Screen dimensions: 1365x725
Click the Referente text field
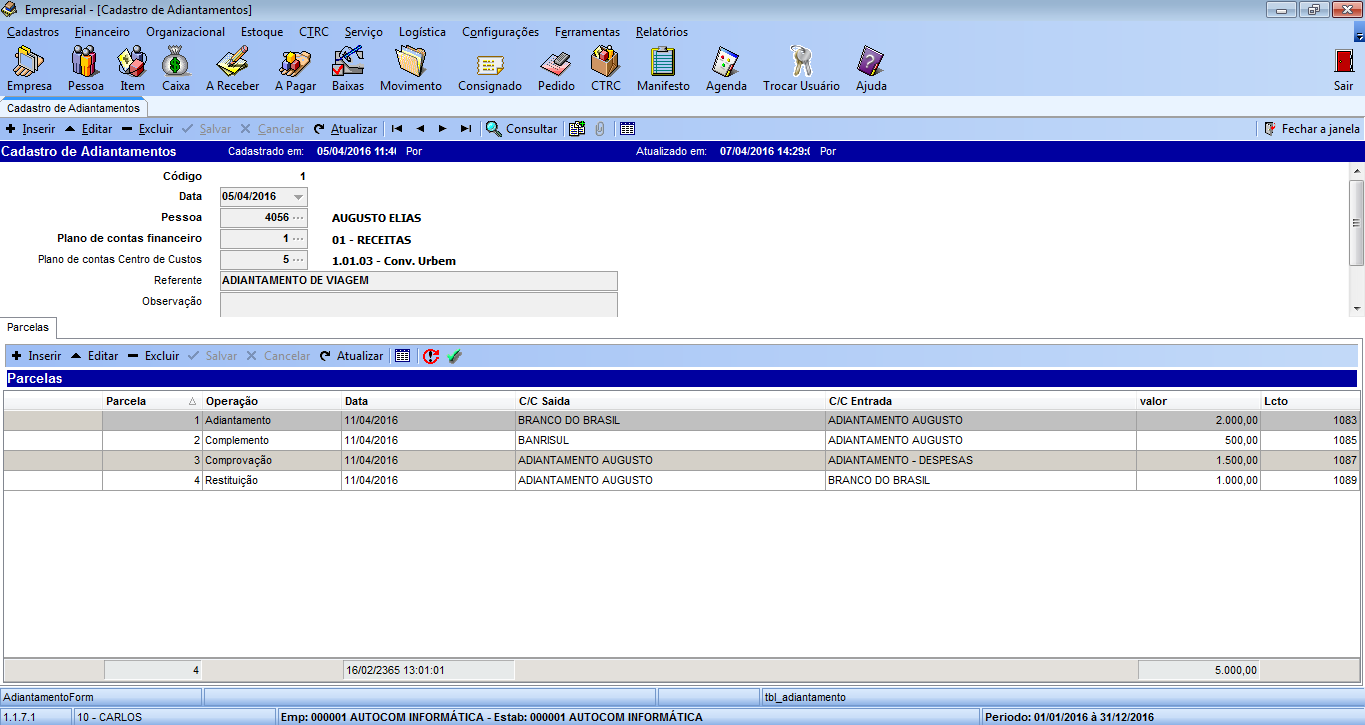point(418,281)
